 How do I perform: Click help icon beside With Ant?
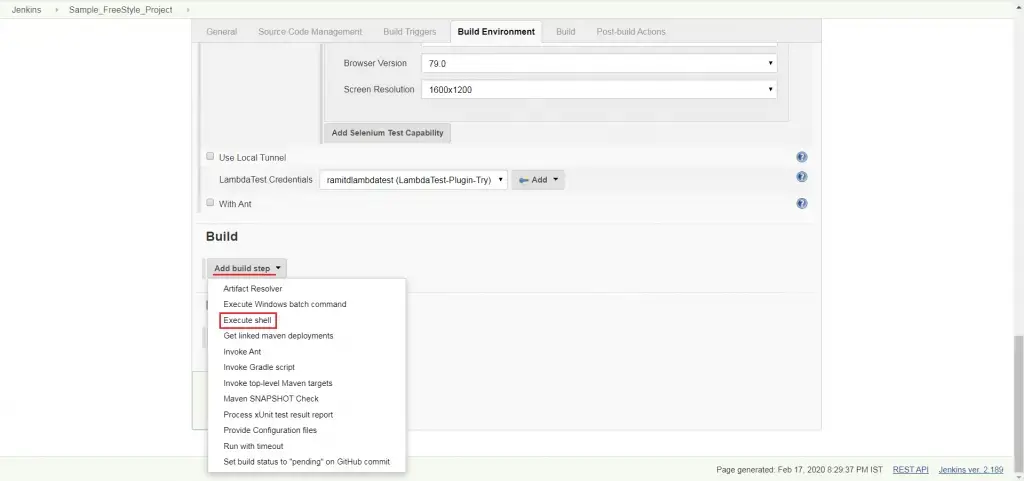pyautogui.click(x=801, y=203)
